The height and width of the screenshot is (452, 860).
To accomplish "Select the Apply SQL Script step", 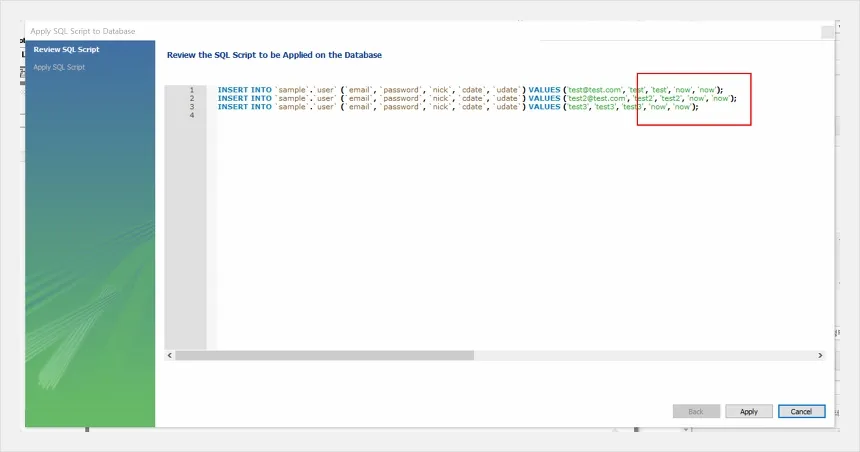I will click(59, 67).
